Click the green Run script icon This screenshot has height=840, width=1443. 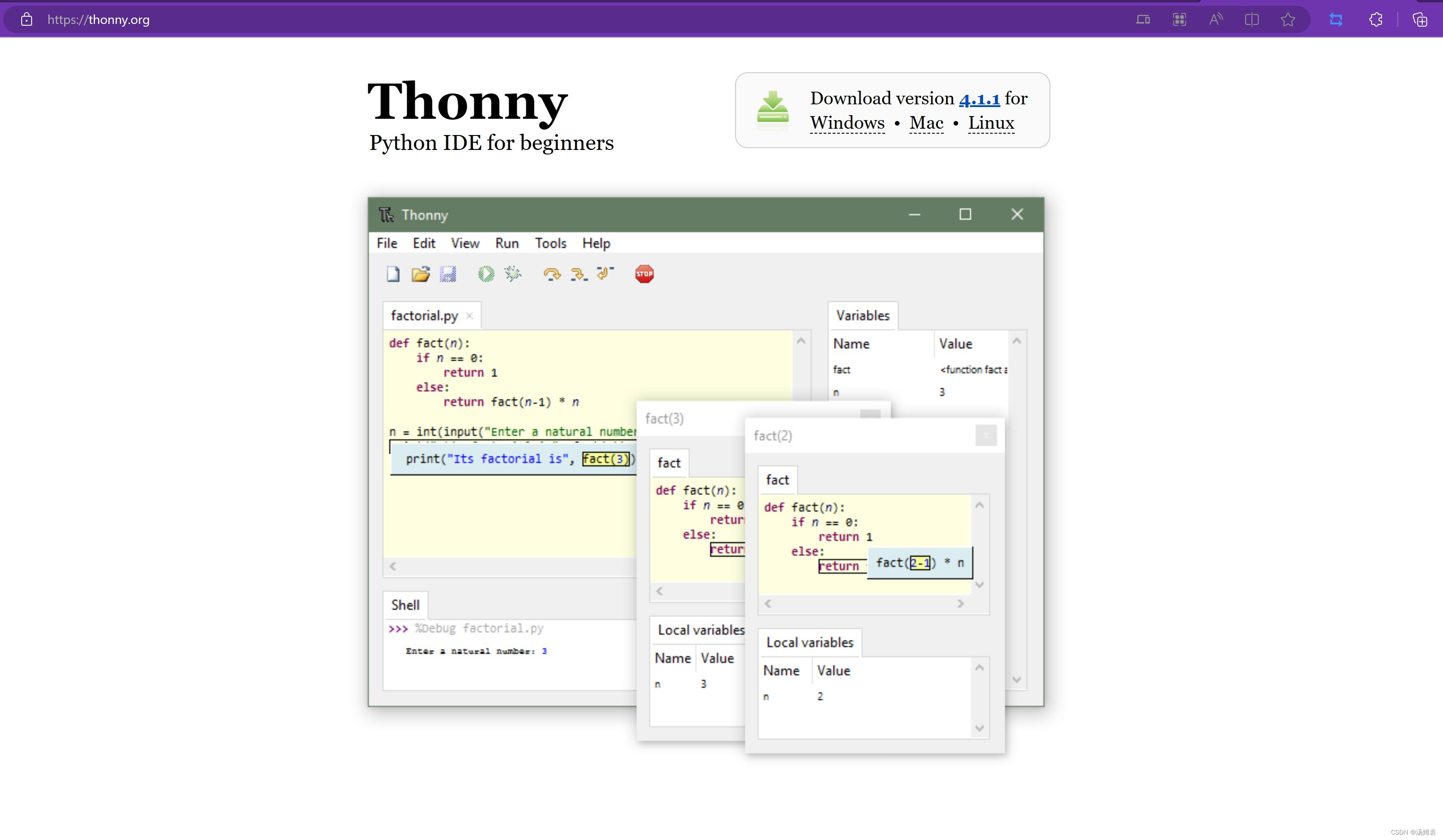coord(486,274)
